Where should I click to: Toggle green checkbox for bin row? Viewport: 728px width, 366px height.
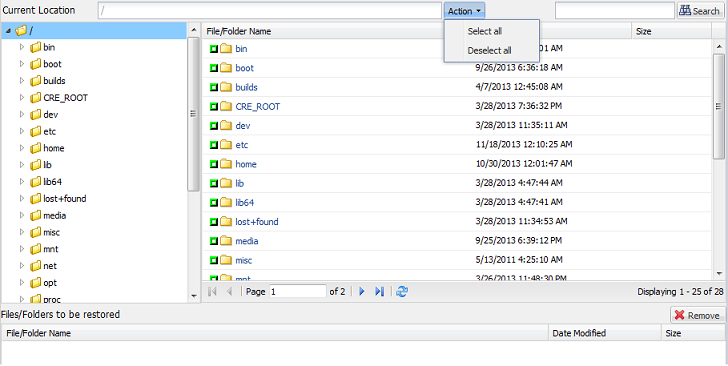pyautogui.click(x=214, y=49)
